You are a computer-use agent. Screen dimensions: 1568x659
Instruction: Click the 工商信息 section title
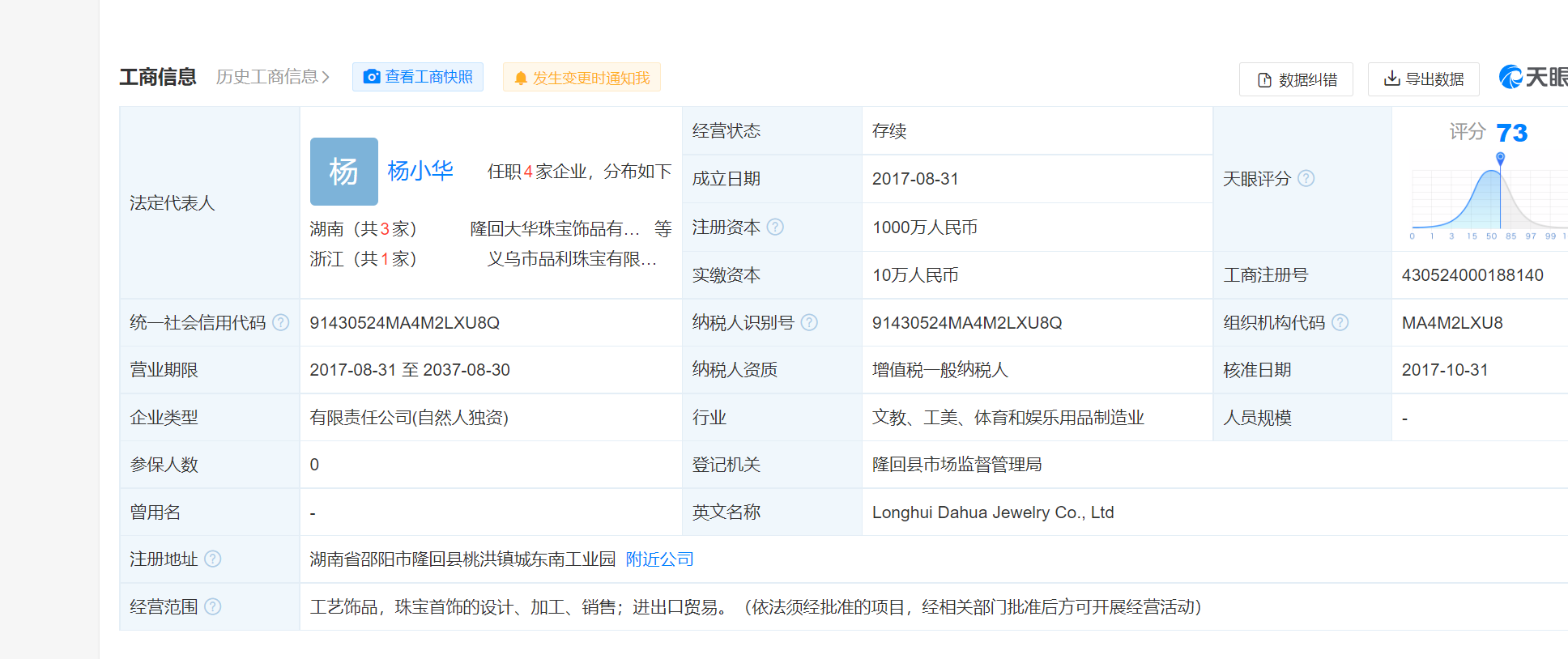pyautogui.click(x=158, y=77)
